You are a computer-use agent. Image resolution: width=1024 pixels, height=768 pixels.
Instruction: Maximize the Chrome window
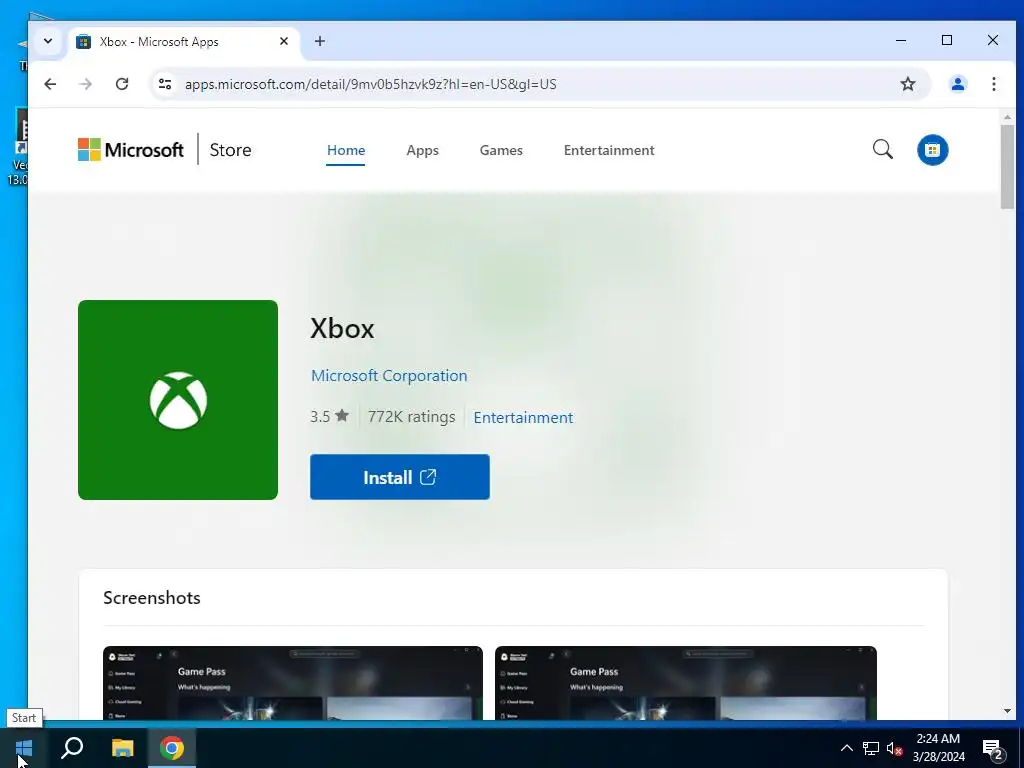[947, 40]
